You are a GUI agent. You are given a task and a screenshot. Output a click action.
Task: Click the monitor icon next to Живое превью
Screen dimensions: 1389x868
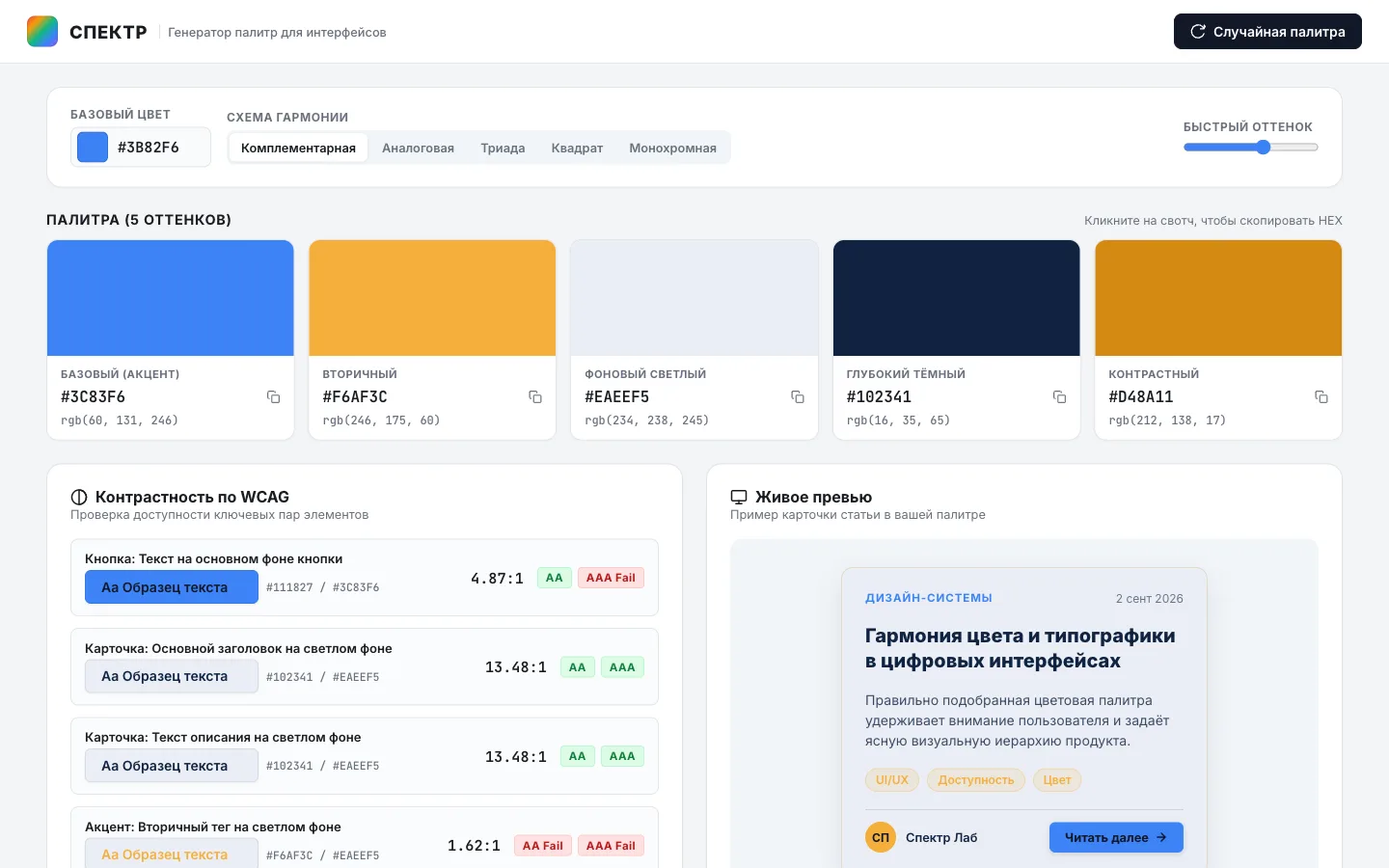[739, 498]
